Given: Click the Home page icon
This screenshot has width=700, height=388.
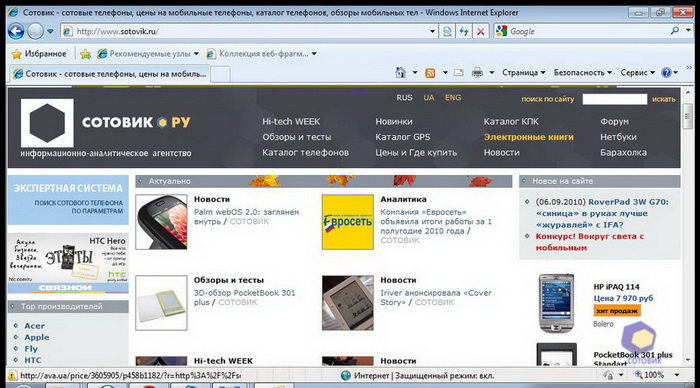Looking at the screenshot, I should [400, 72].
